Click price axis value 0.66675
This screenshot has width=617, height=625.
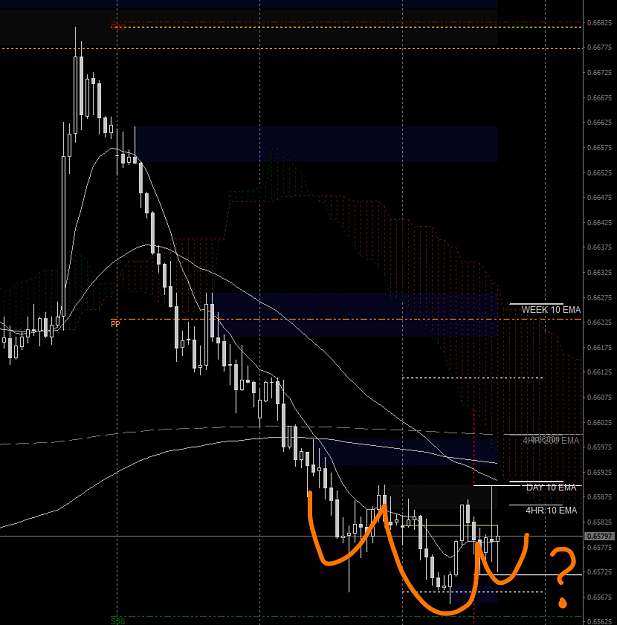[x=599, y=98]
